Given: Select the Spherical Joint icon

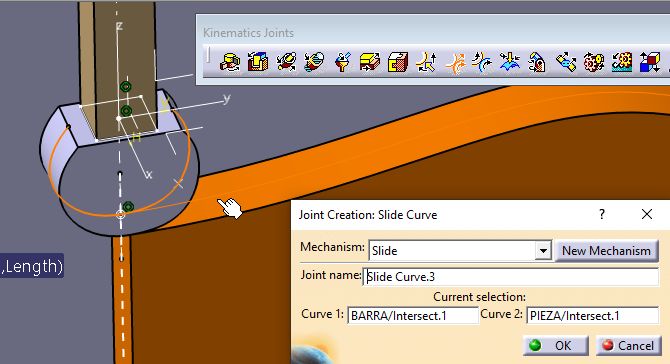Looking at the screenshot, I should tap(342, 62).
